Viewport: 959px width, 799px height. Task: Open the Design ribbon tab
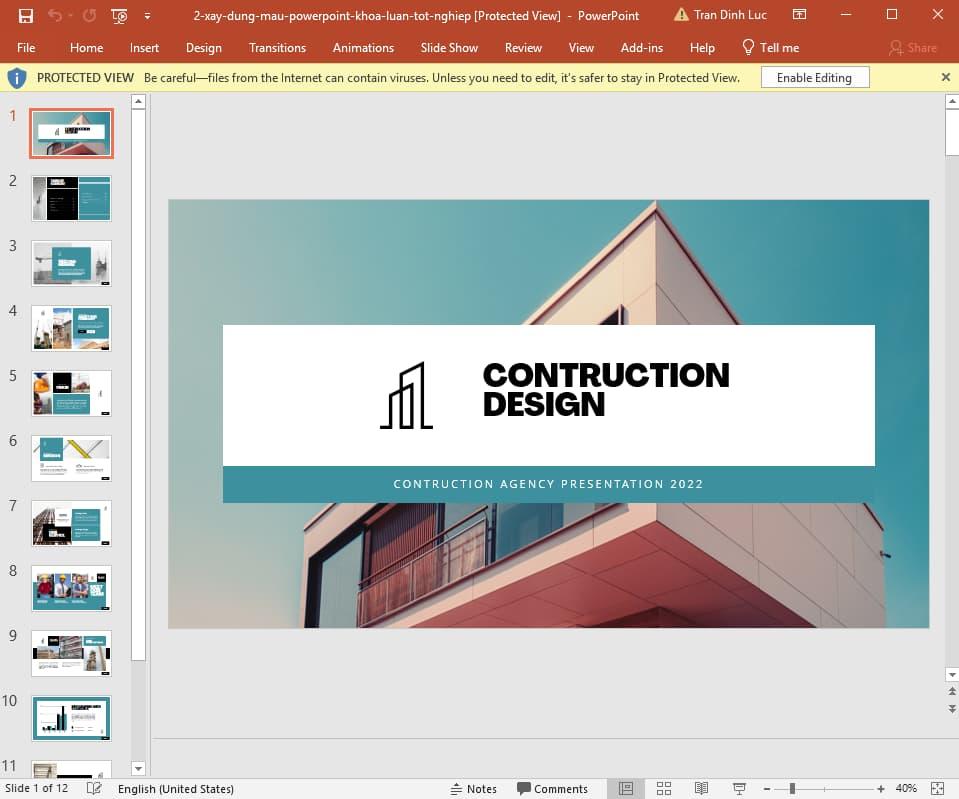(204, 47)
